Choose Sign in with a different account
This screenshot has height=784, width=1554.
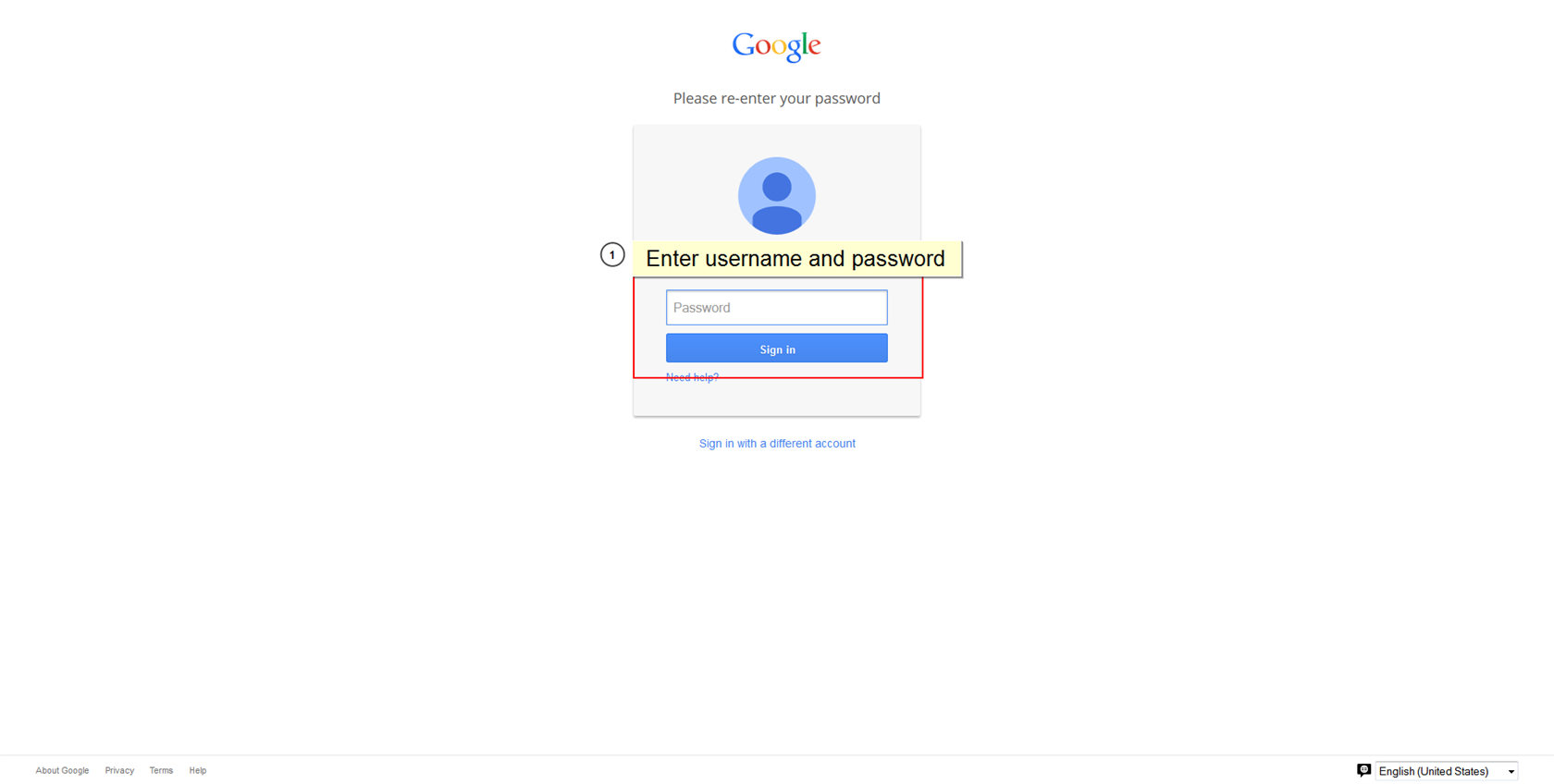coord(777,444)
